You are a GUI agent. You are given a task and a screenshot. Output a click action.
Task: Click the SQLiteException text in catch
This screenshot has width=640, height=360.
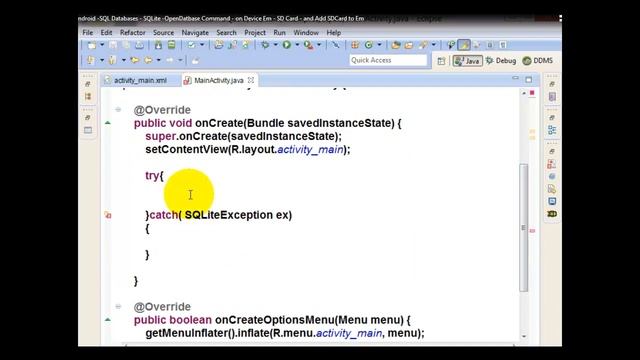click(229, 215)
